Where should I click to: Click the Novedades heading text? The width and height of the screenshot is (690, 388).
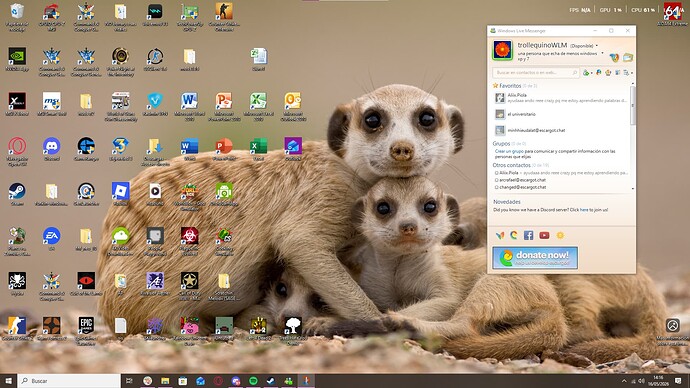[506, 202]
